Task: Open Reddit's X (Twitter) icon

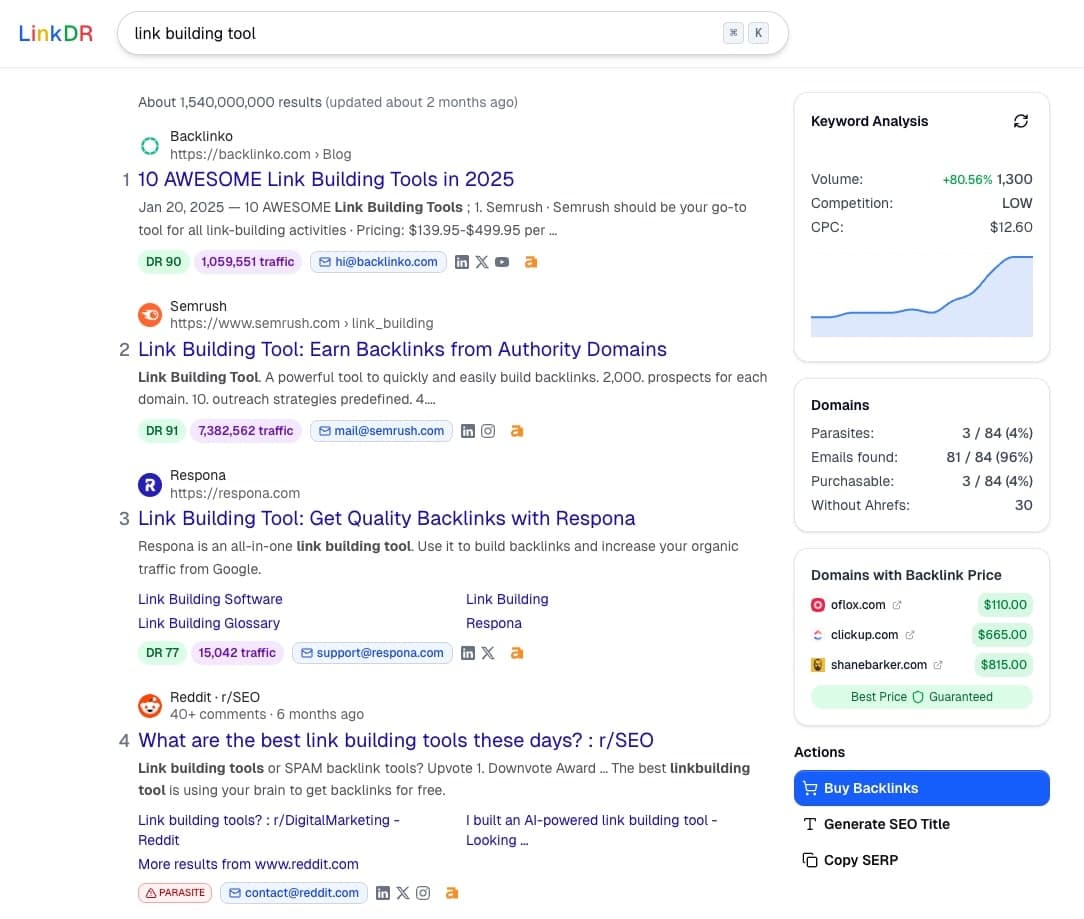Action: [x=403, y=893]
